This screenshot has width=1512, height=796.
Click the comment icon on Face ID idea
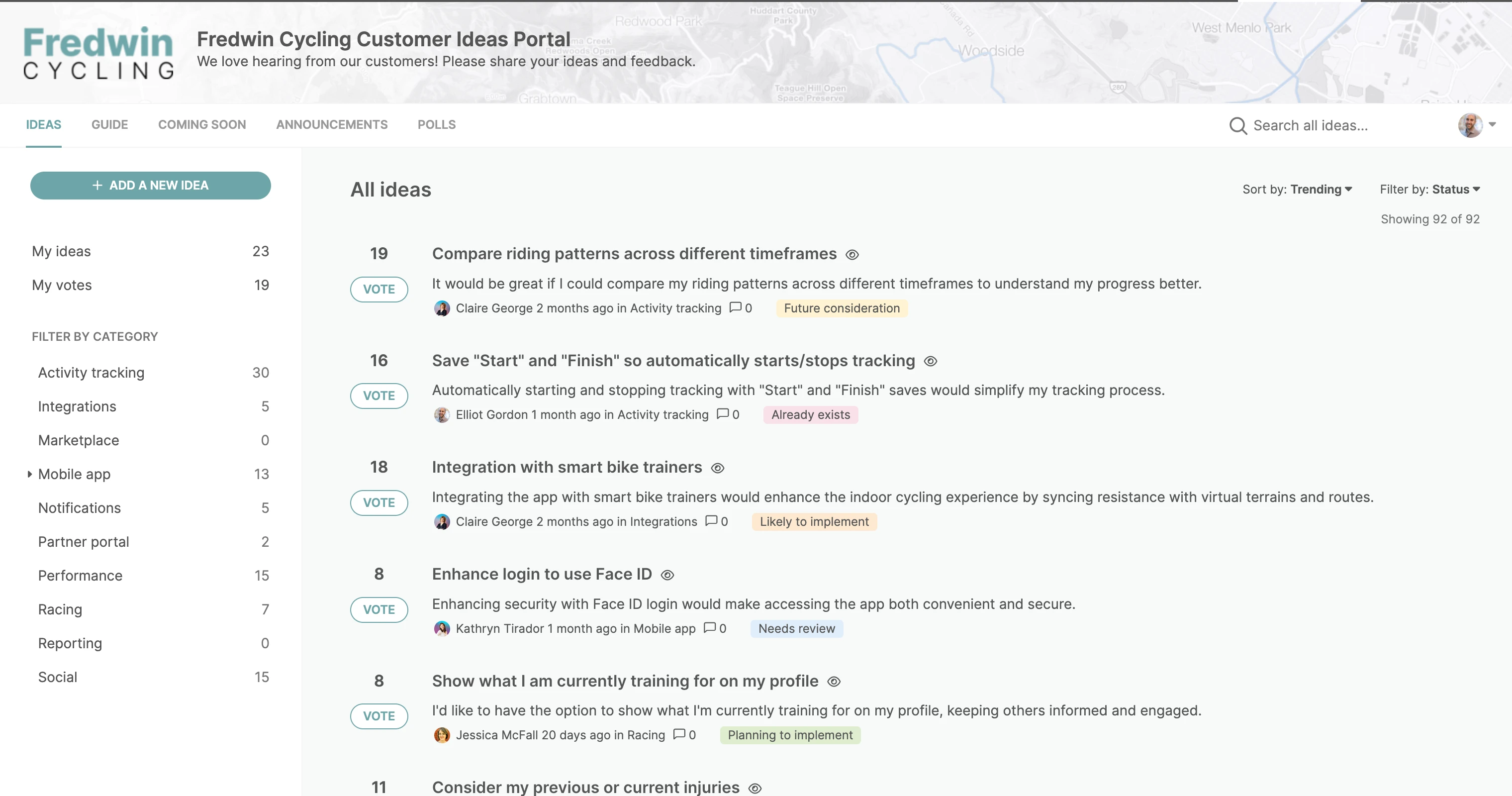tap(709, 627)
